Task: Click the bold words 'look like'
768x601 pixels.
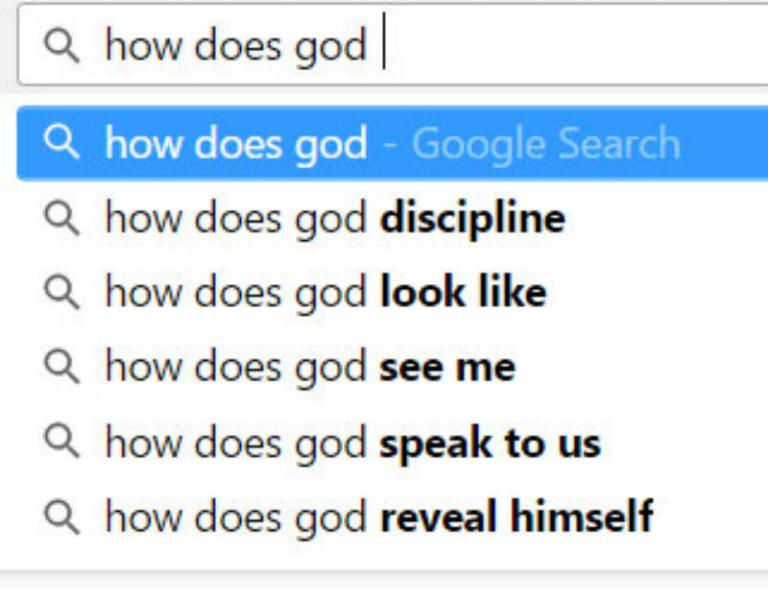Action: tap(463, 292)
